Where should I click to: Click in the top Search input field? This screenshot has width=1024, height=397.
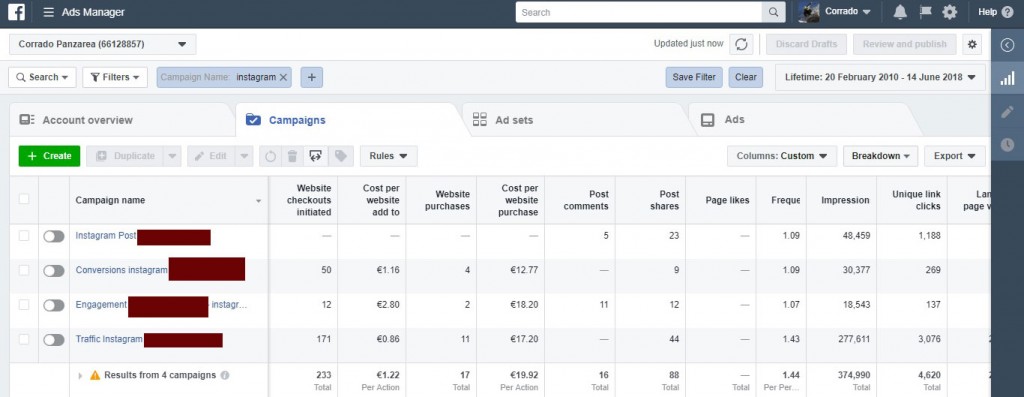pyautogui.click(x=639, y=12)
